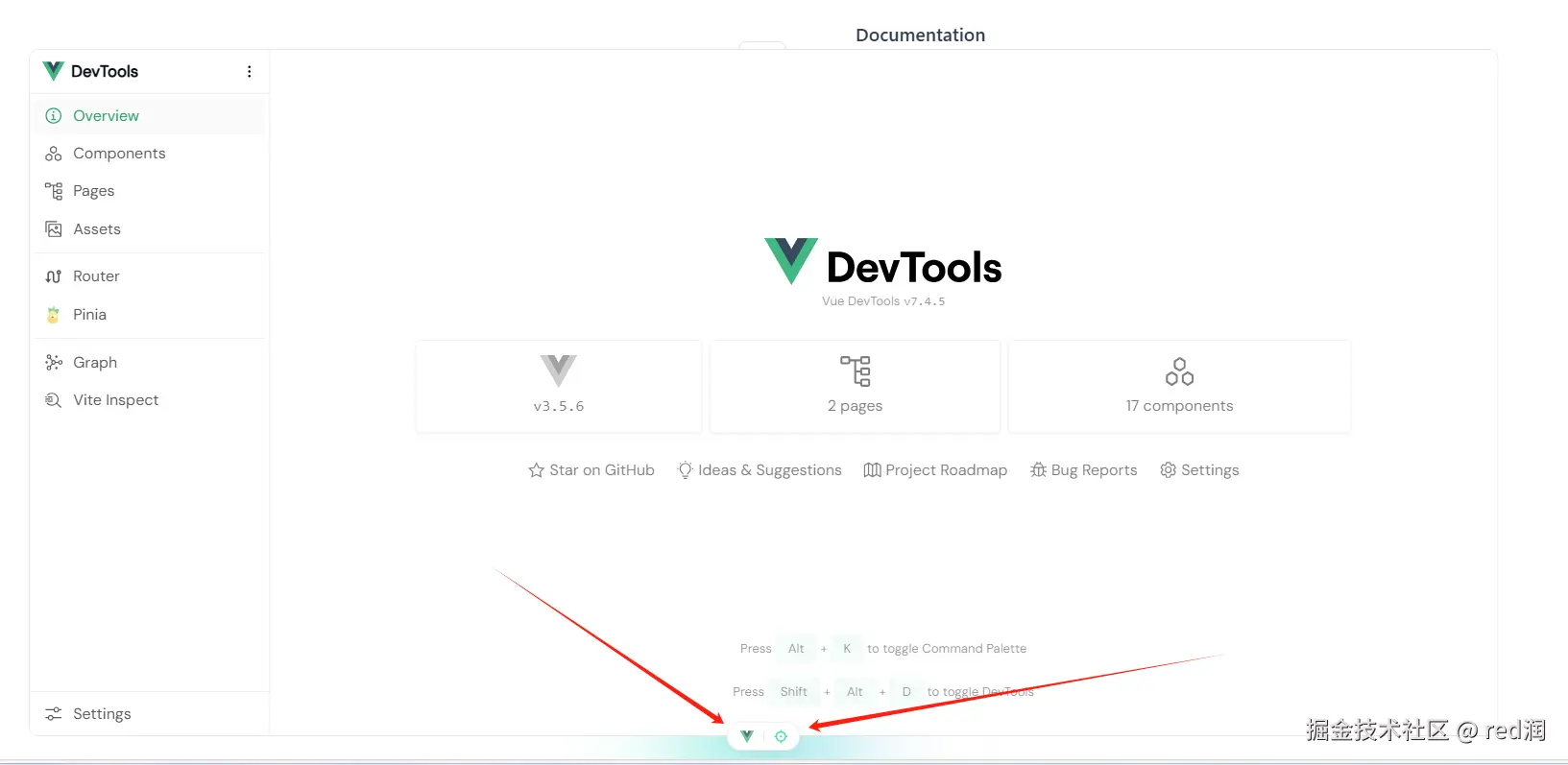Click the Overview info icon
This screenshot has width=1568, height=765.
(54, 116)
